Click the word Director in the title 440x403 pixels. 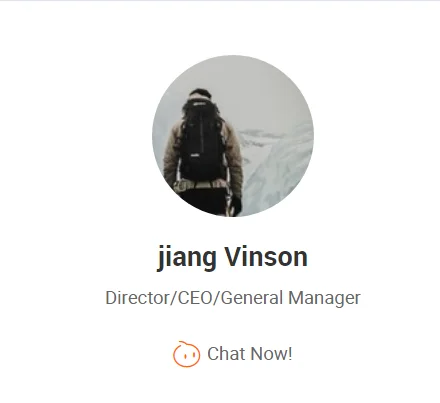137,298
